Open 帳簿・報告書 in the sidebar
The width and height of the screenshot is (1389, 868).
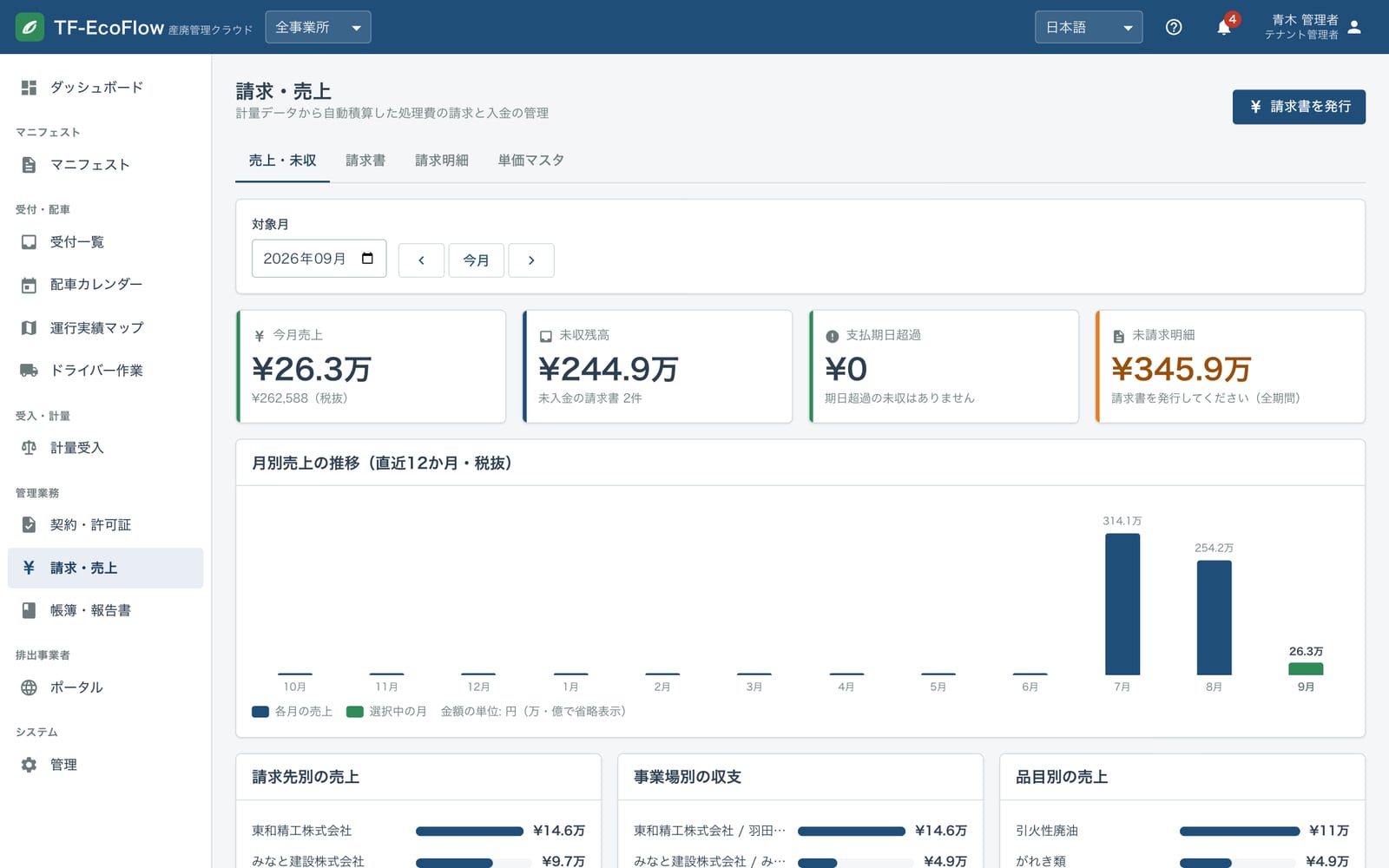pos(105,610)
